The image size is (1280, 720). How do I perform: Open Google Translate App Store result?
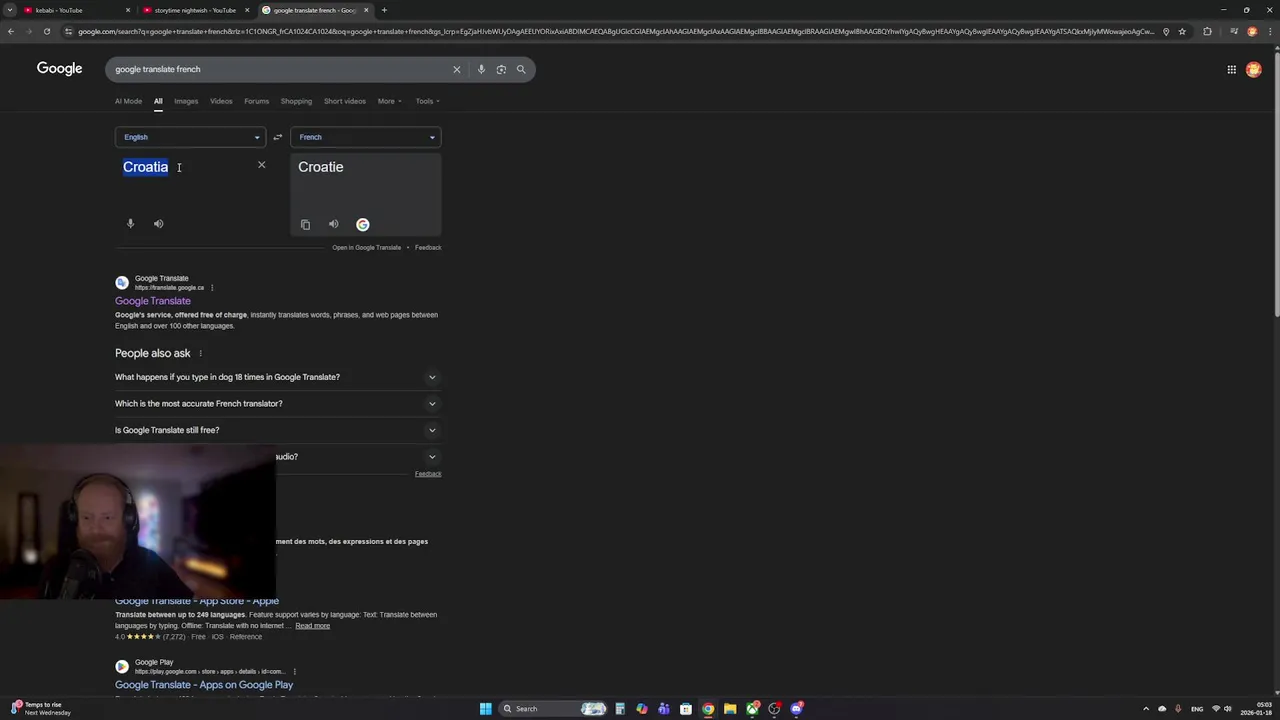pyautogui.click(x=197, y=601)
